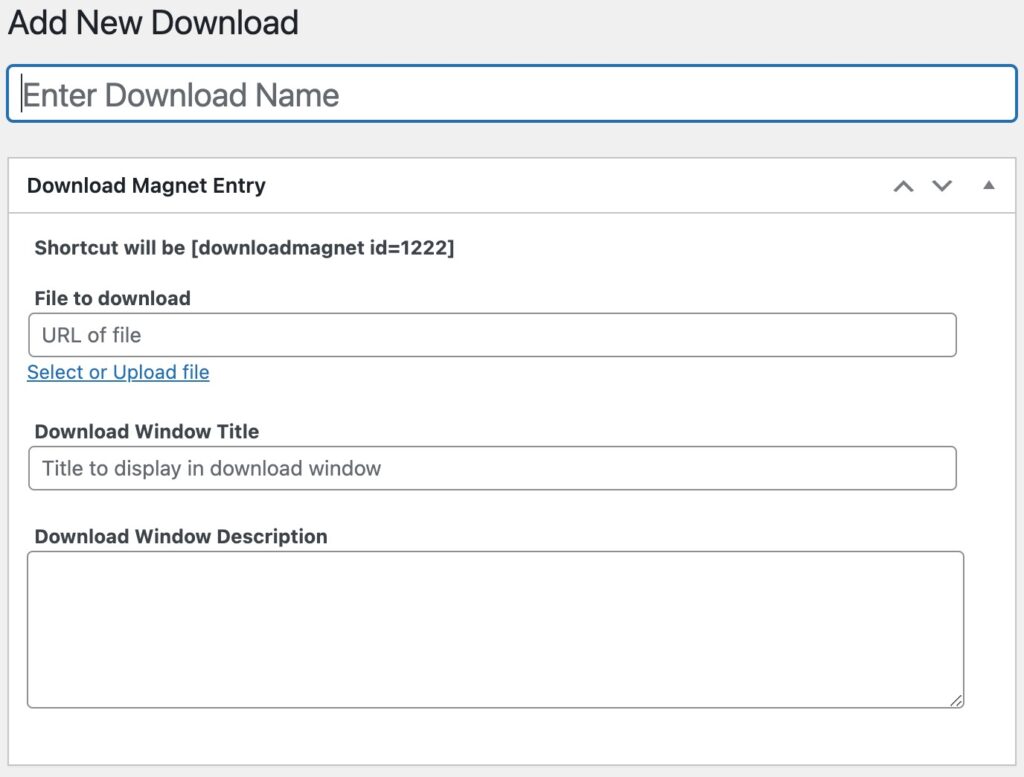Click the URL of file input
This screenshot has height=777, width=1024.
tap(492, 335)
